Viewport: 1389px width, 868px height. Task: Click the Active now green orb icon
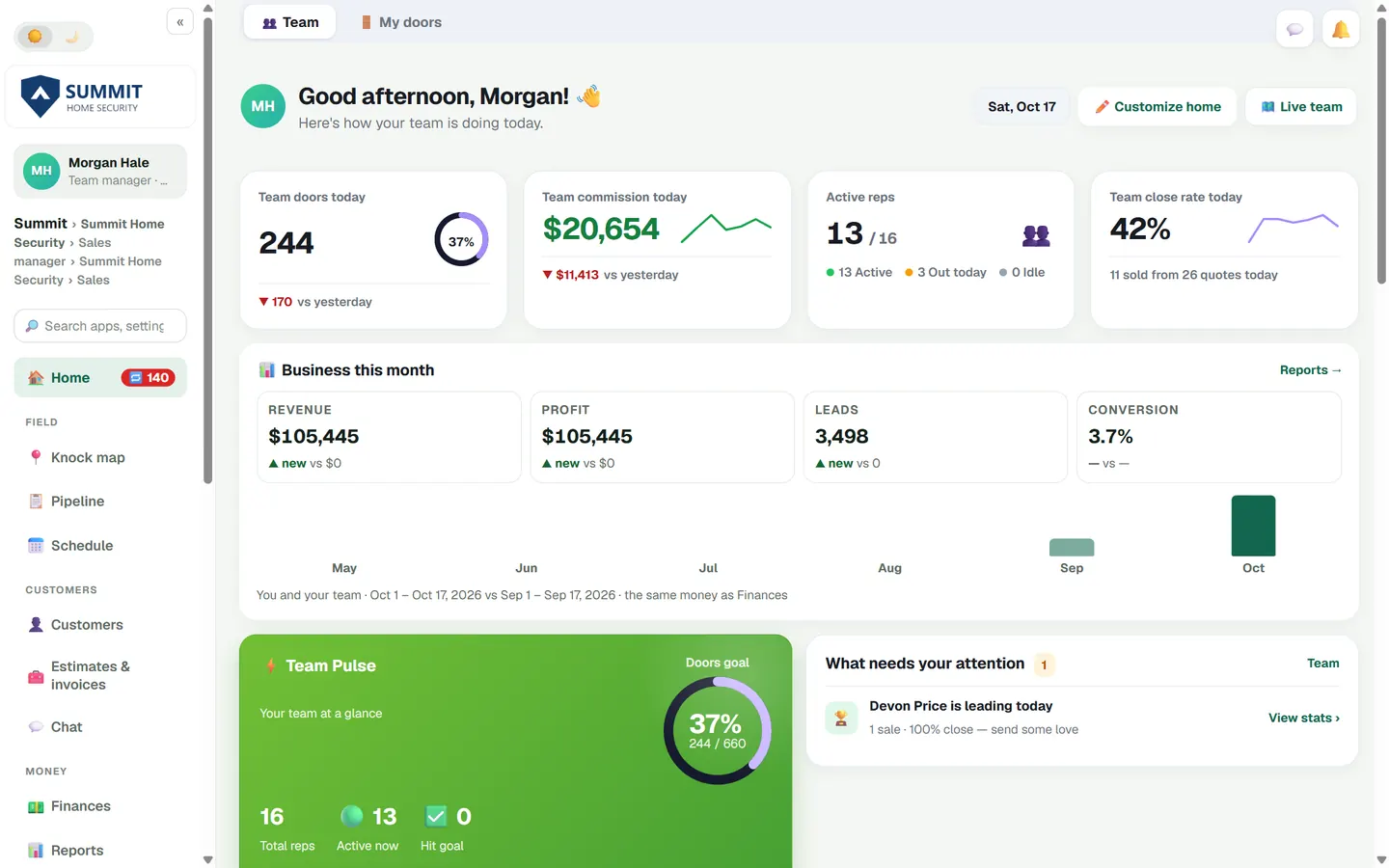352,816
